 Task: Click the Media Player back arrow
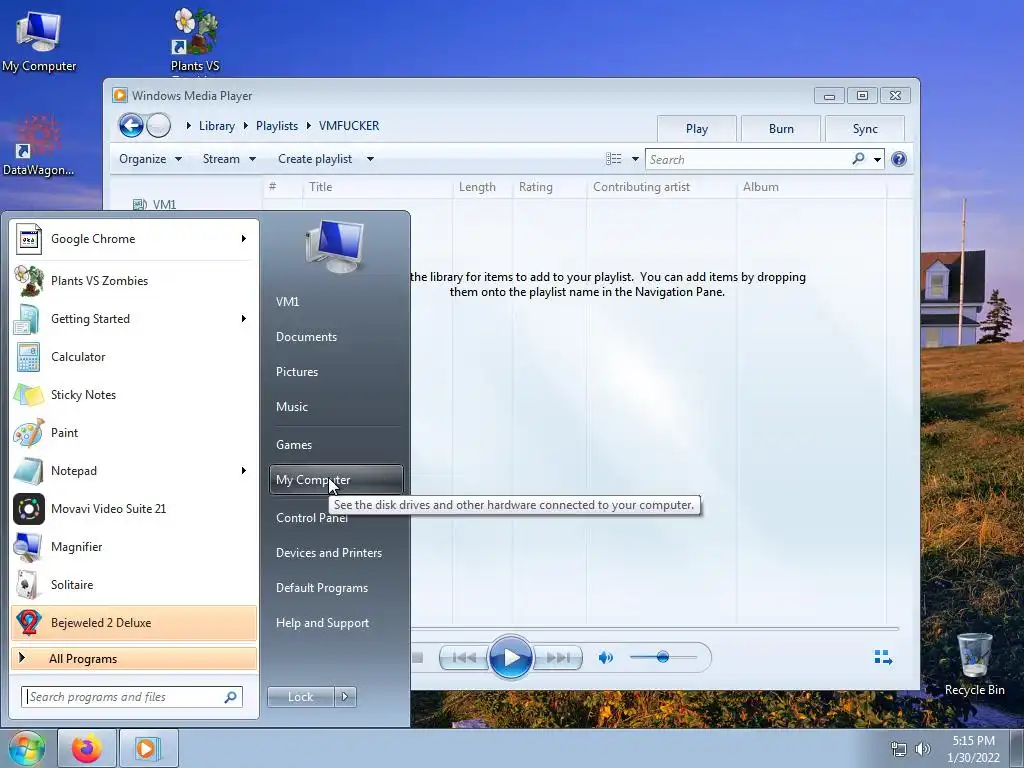point(131,125)
